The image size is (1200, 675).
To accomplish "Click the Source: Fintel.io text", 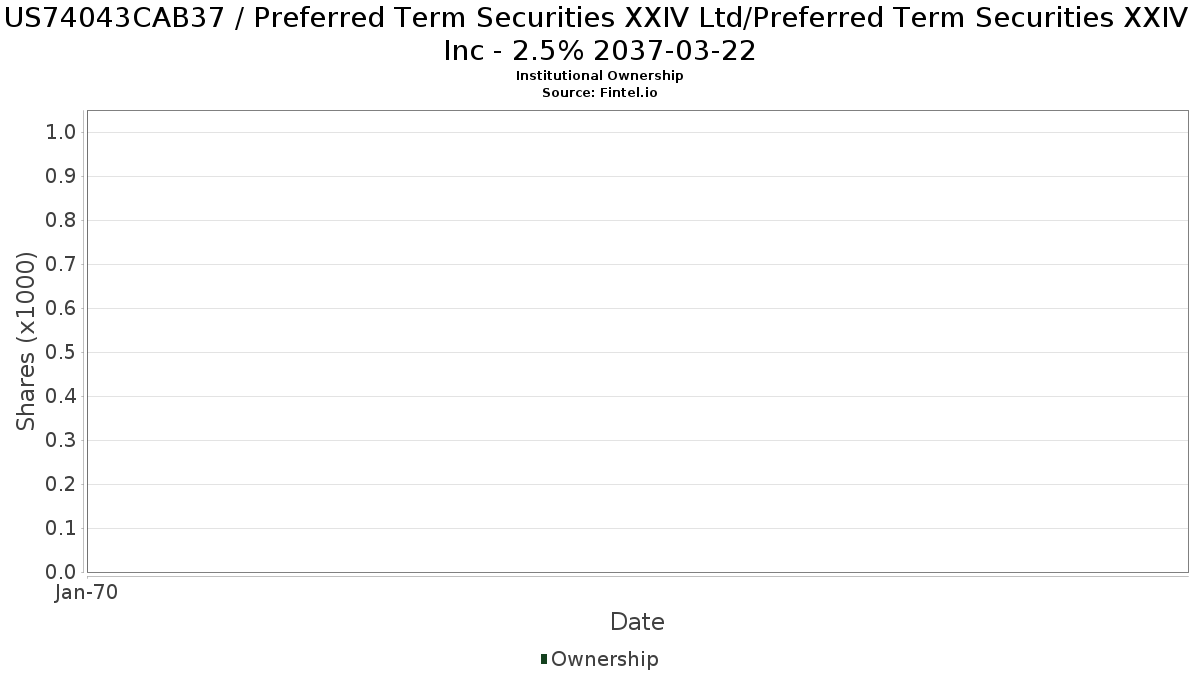I will coord(600,92).
